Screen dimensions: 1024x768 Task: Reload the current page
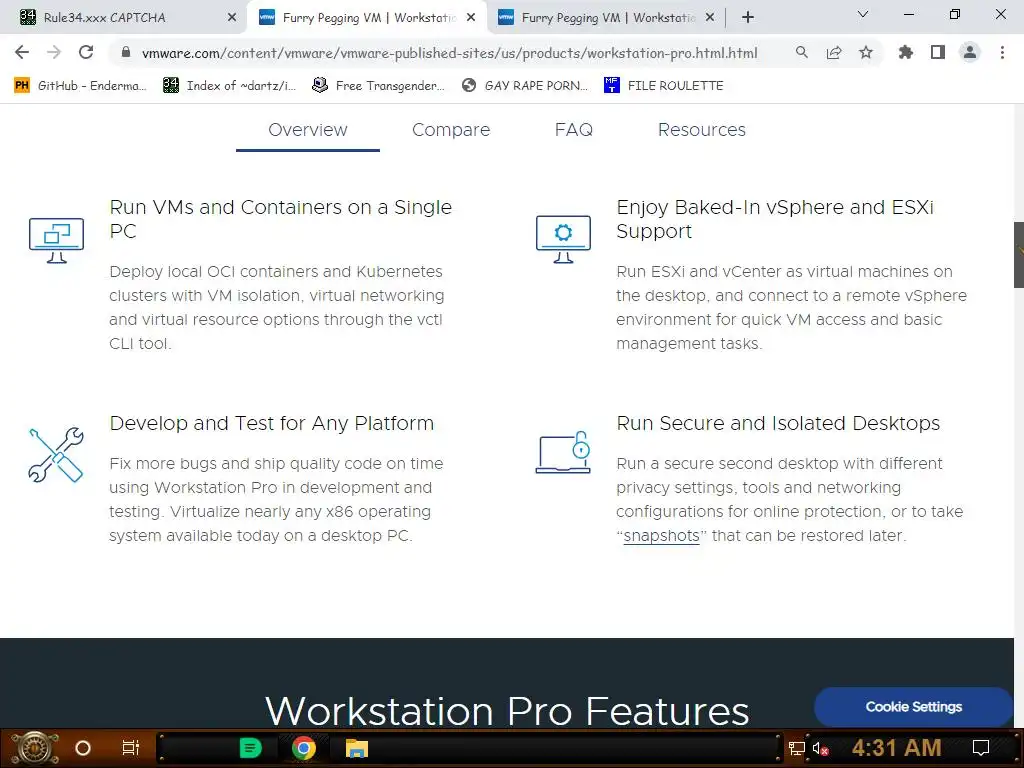86,52
